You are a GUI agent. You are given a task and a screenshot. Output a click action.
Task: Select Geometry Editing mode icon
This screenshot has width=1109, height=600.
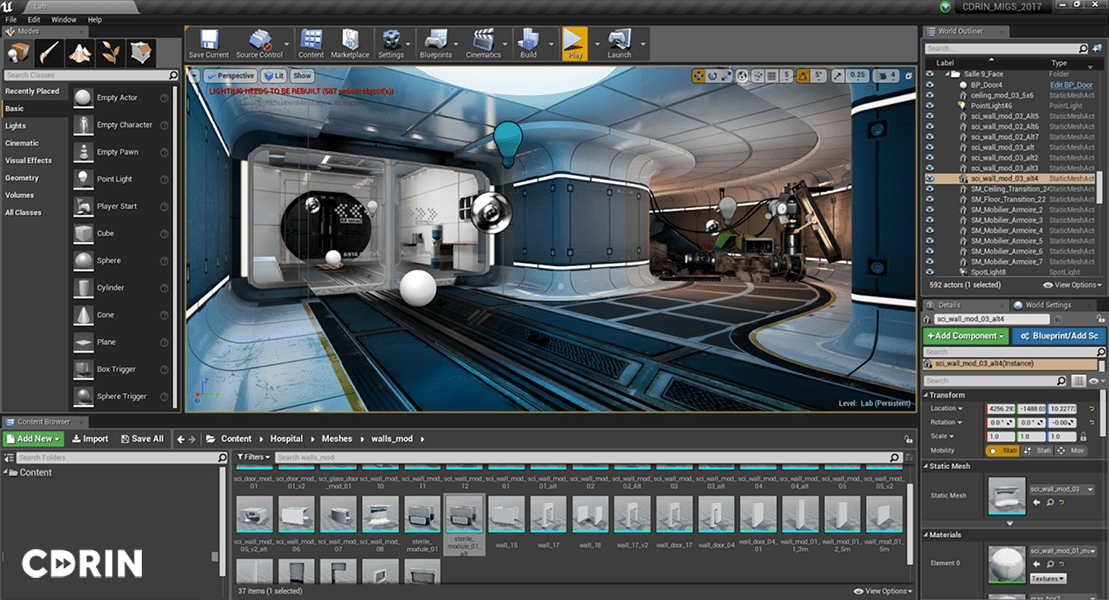141,52
